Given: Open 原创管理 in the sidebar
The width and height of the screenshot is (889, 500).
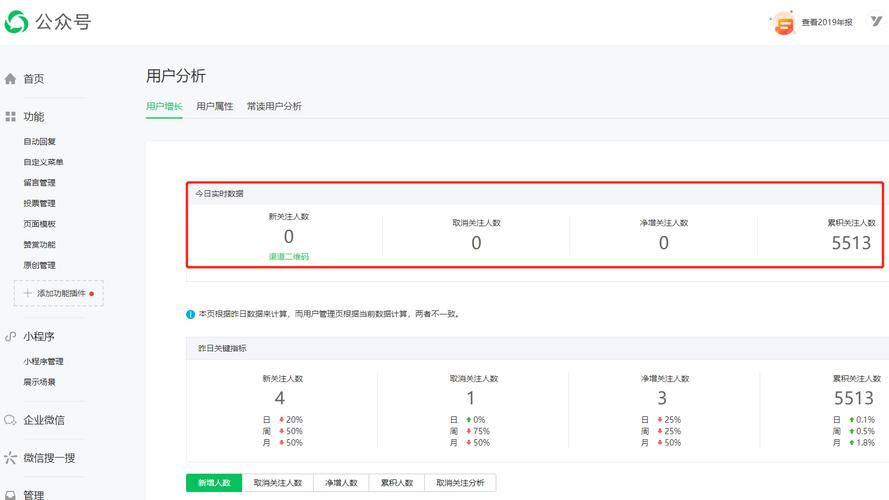Looking at the screenshot, I should tap(40, 265).
